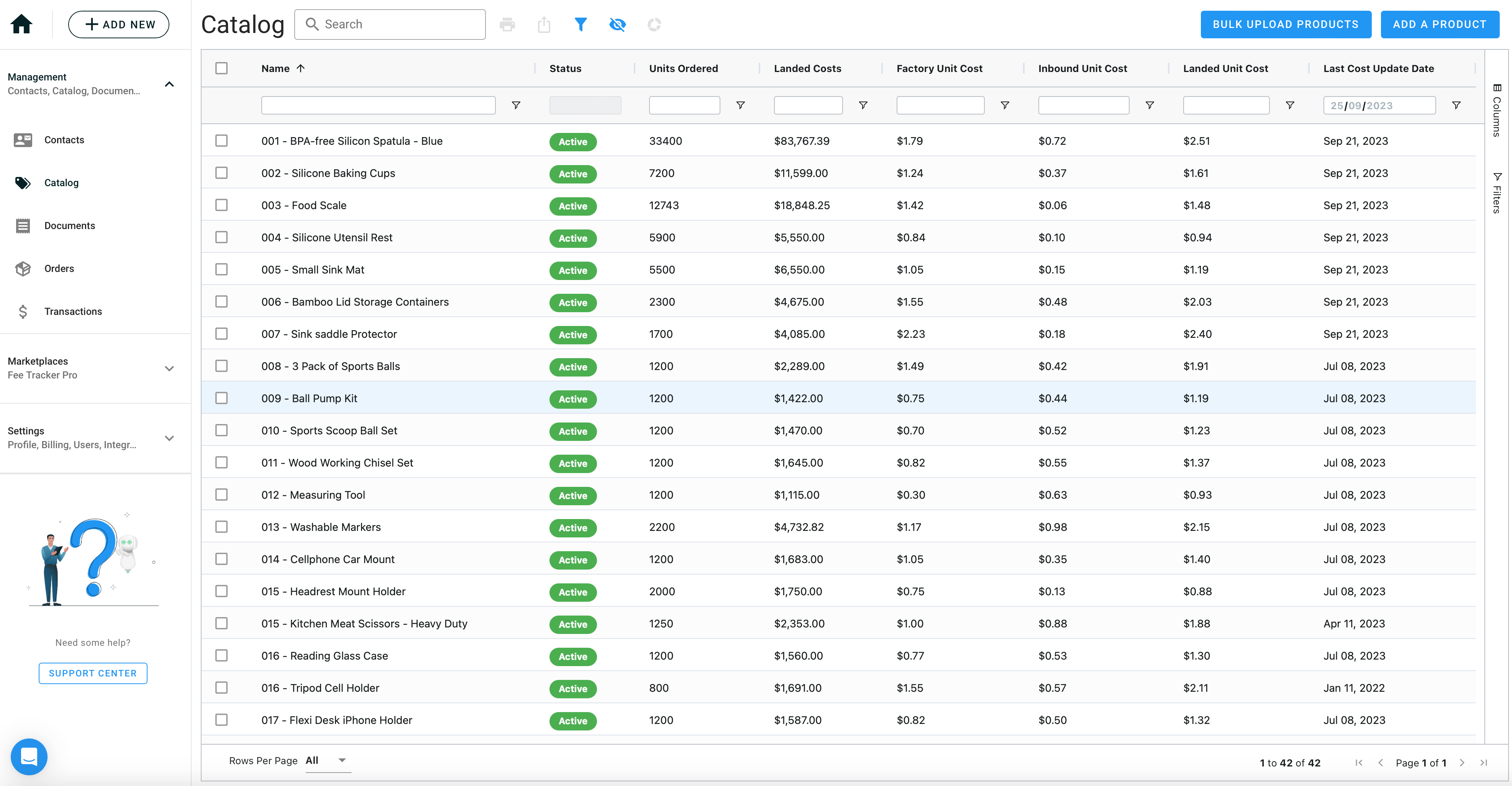Click the Last Cost Update Date input
1512x786 pixels.
point(1379,105)
